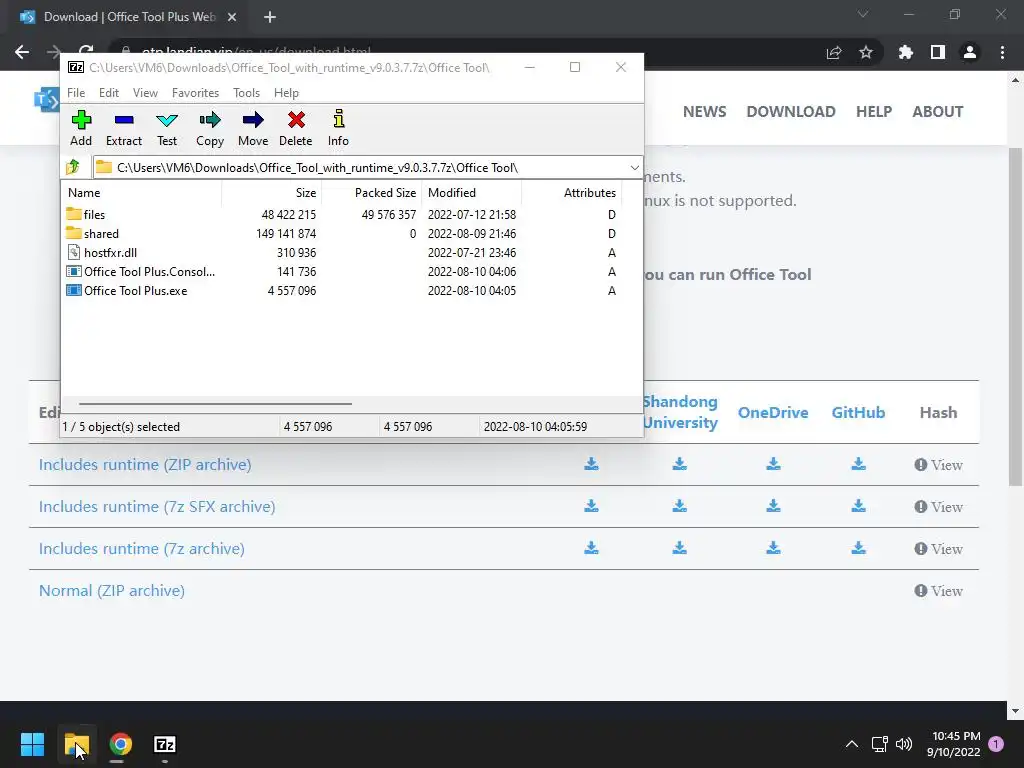Click Chrome share page icon

click(834, 52)
